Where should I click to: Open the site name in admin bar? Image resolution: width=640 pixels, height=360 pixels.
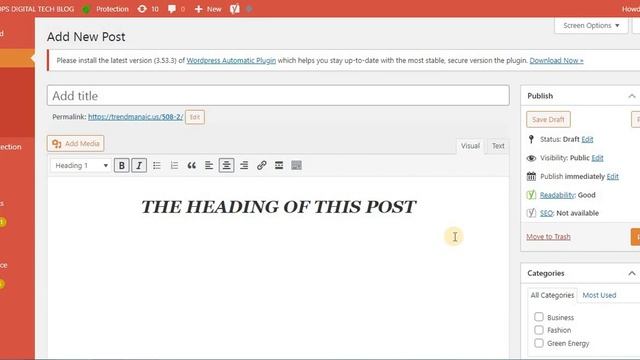pyautogui.click(x=37, y=9)
